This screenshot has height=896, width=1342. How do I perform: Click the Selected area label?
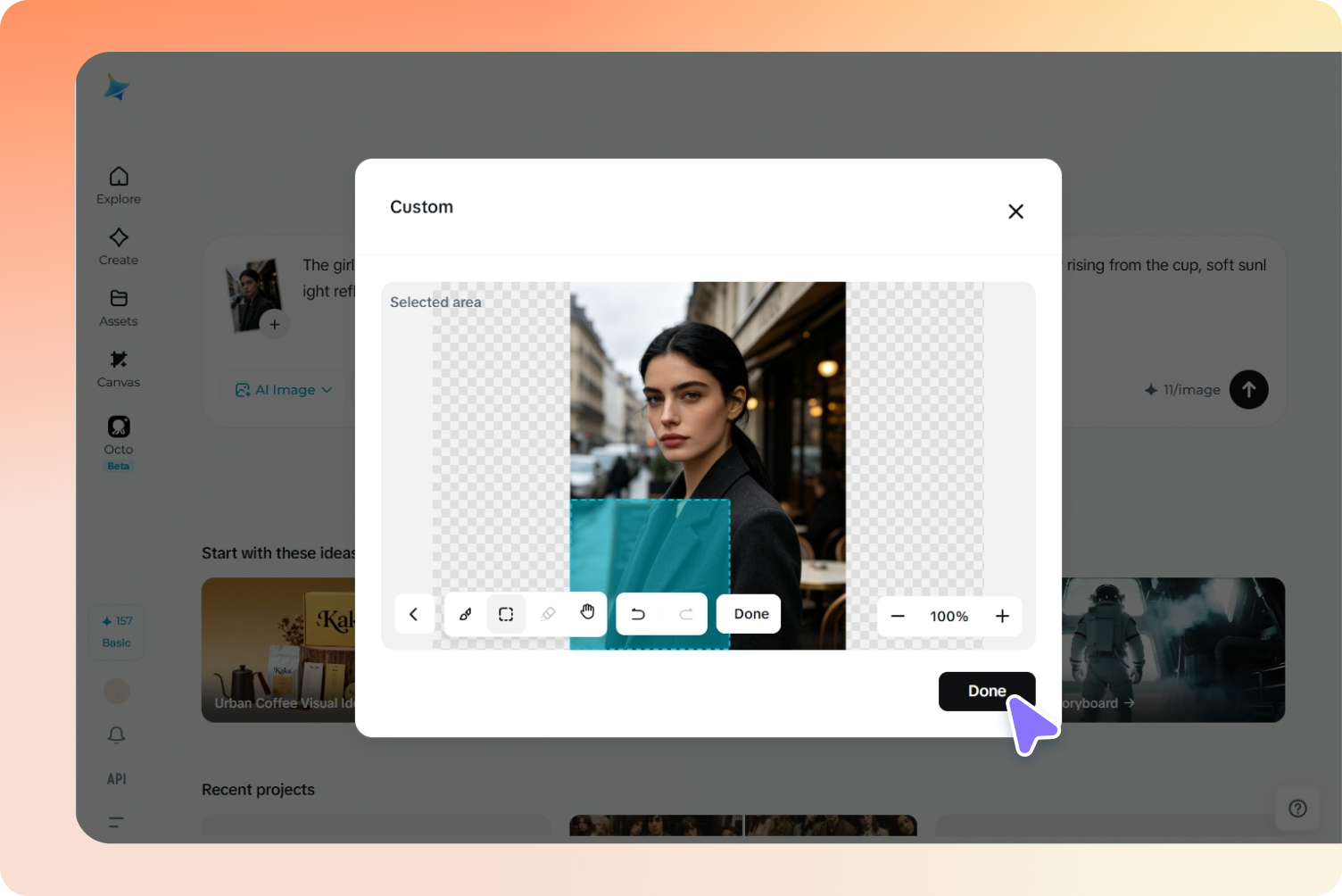[435, 303]
